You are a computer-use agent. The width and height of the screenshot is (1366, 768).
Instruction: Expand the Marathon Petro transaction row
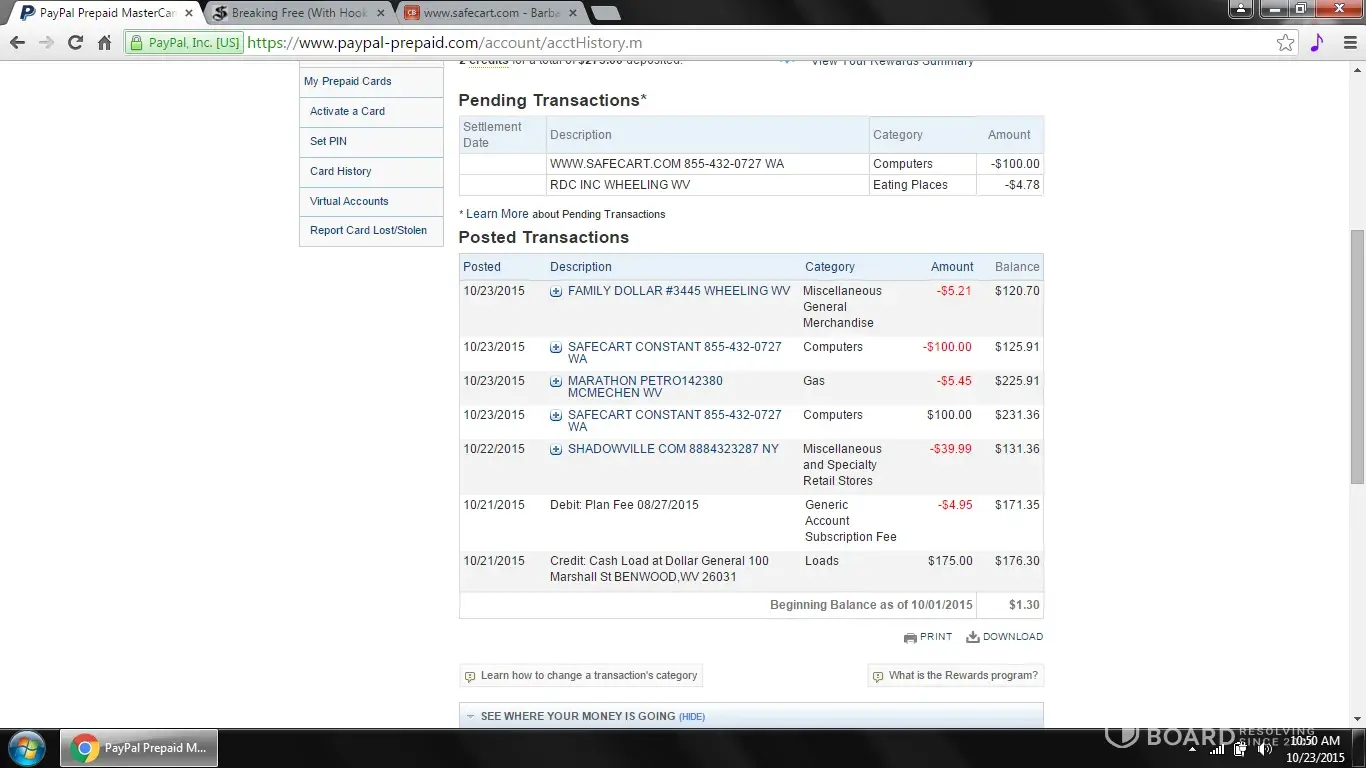pyautogui.click(x=556, y=382)
